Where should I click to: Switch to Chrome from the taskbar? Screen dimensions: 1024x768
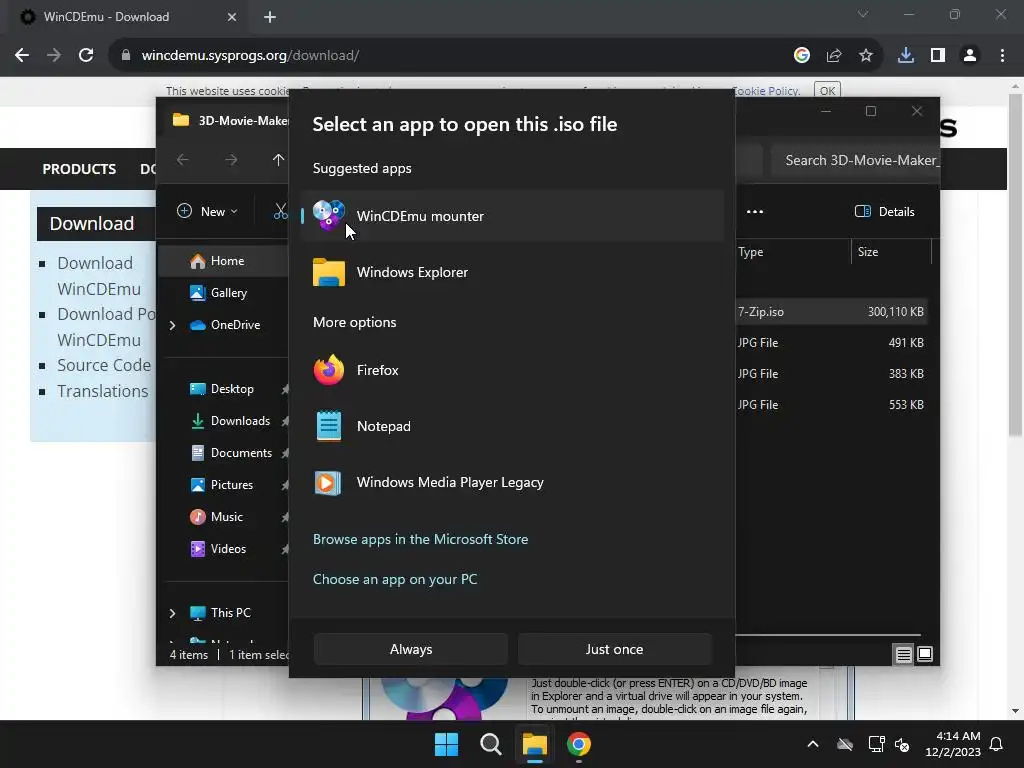tap(579, 744)
